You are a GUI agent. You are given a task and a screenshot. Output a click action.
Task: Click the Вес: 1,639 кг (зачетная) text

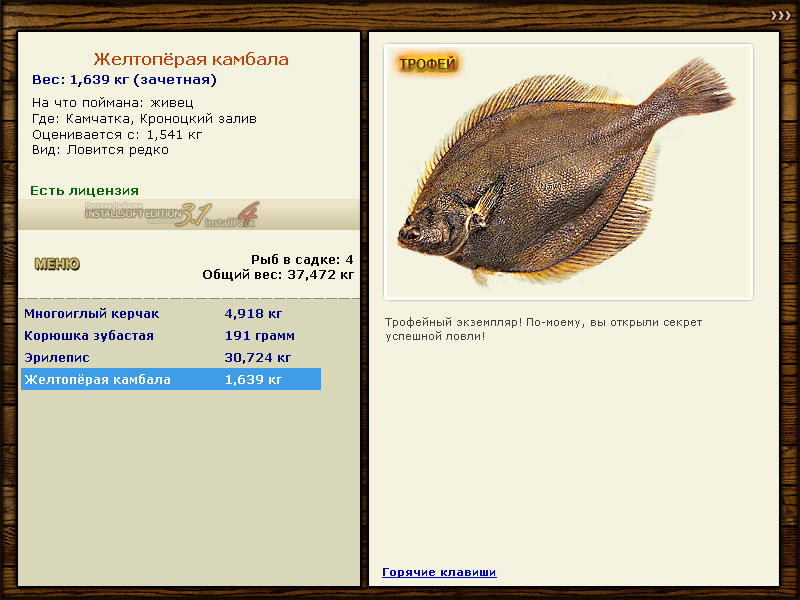click(124, 80)
